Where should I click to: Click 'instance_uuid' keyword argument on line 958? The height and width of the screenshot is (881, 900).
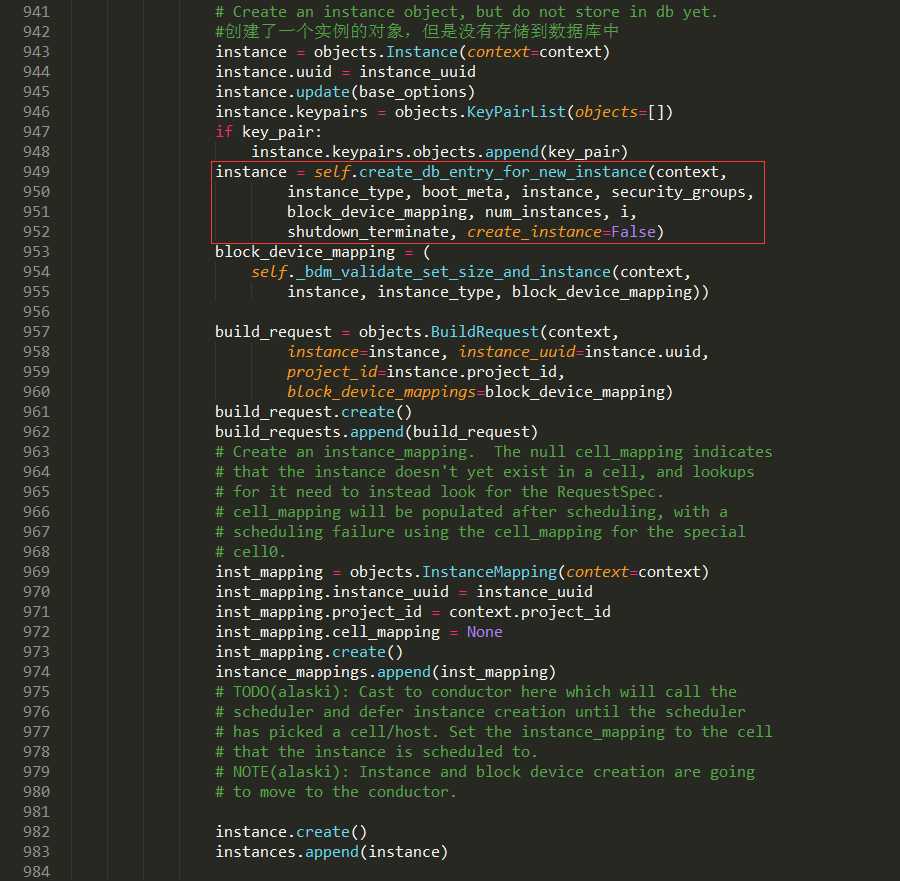pyautogui.click(x=517, y=352)
